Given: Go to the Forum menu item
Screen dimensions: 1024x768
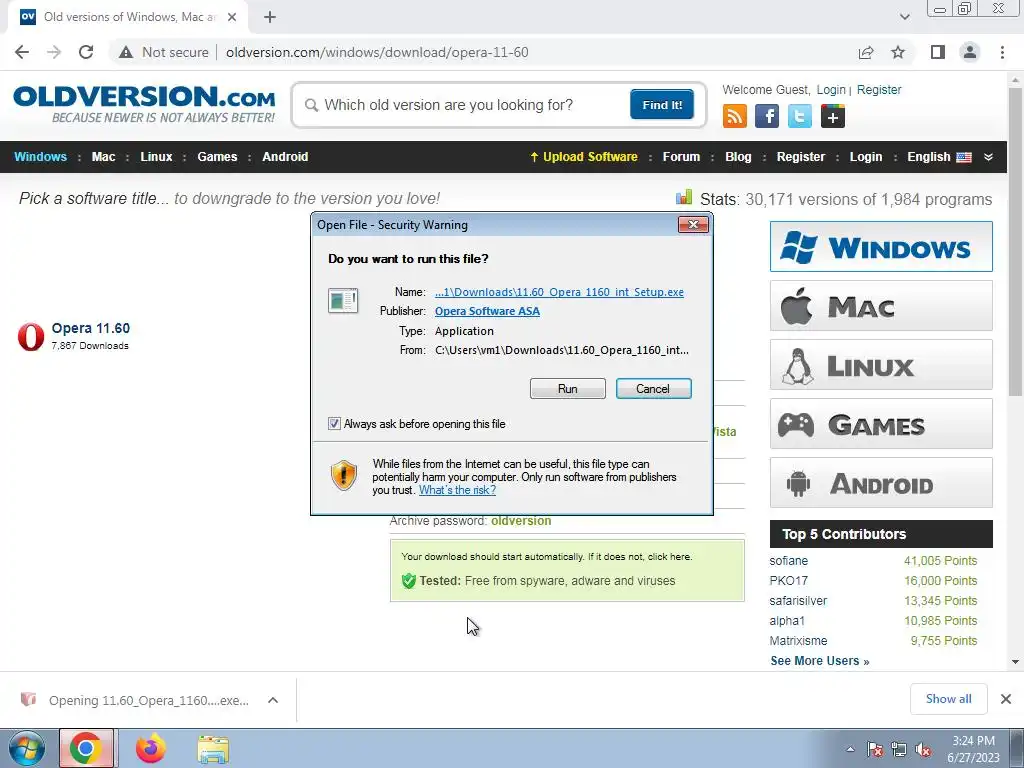Looking at the screenshot, I should click(x=681, y=157).
